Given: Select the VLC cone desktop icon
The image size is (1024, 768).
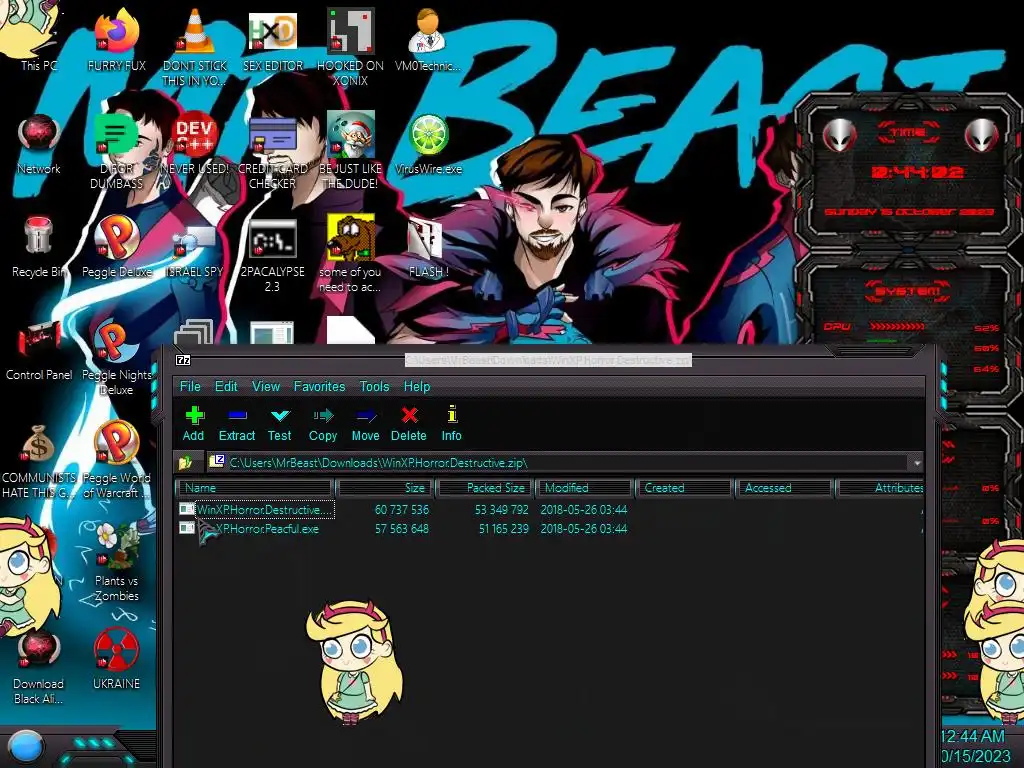Looking at the screenshot, I should 195,47.
